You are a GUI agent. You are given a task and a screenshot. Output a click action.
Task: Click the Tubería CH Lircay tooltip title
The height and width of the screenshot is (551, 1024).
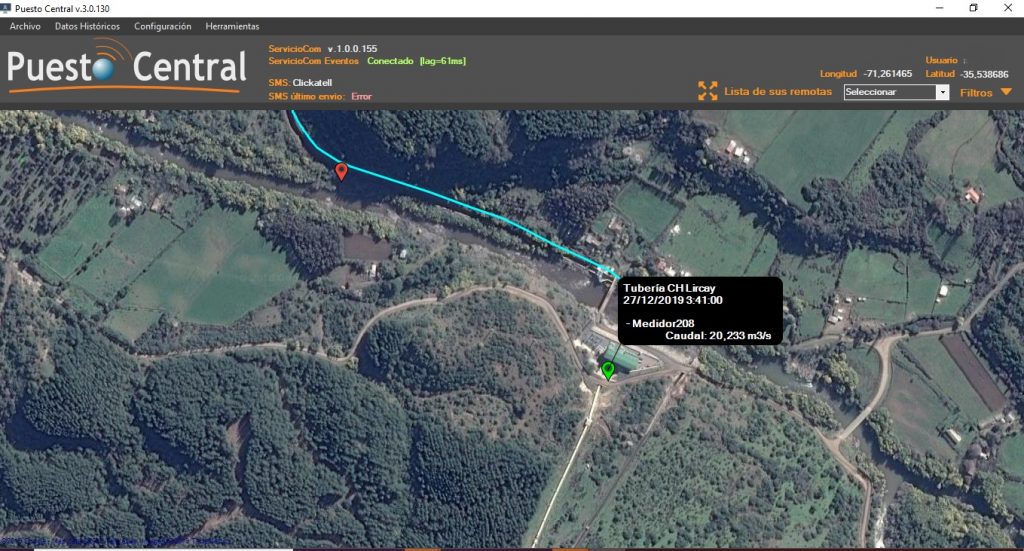click(x=669, y=288)
